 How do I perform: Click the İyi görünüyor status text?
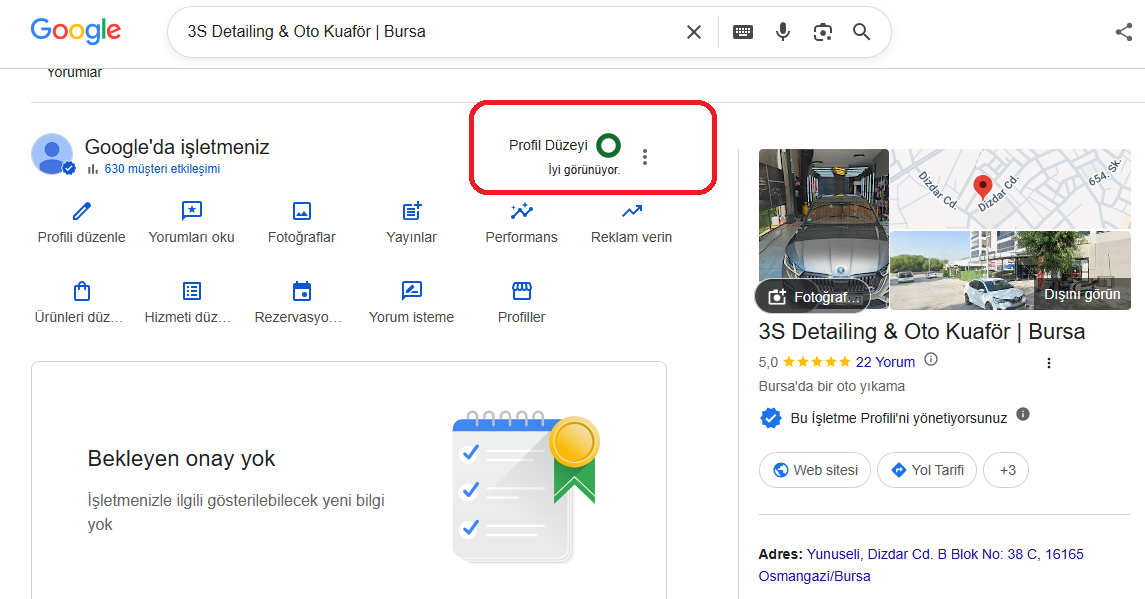click(584, 169)
